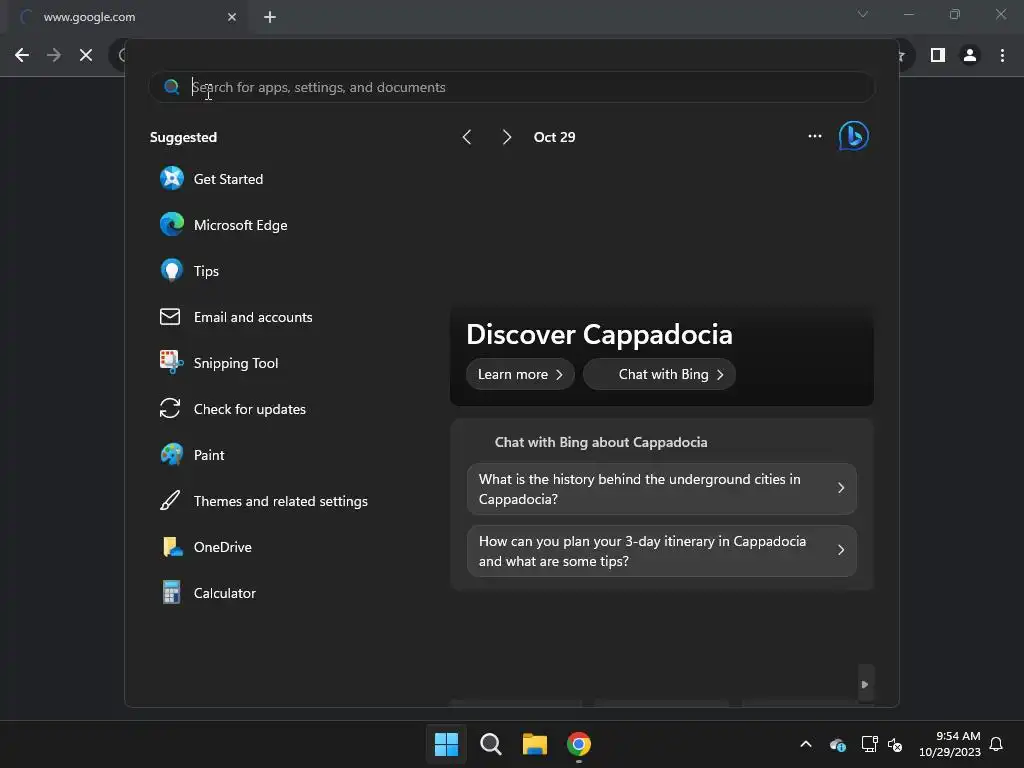
Task: Click the Discover Cappadocia heading
Action: tap(599, 334)
